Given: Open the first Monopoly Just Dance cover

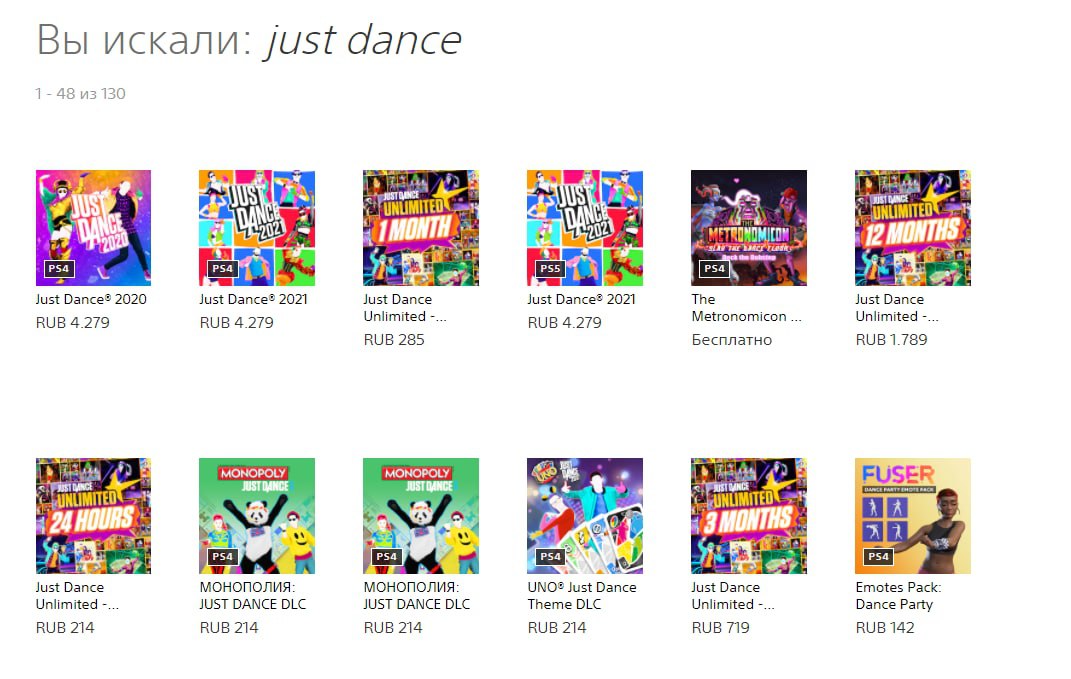Looking at the screenshot, I should point(257,516).
